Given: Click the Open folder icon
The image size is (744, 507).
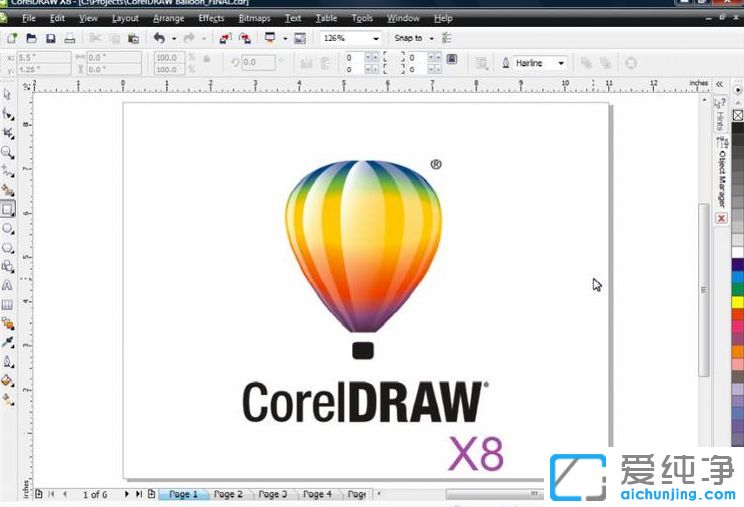Looking at the screenshot, I should (x=31, y=38).
